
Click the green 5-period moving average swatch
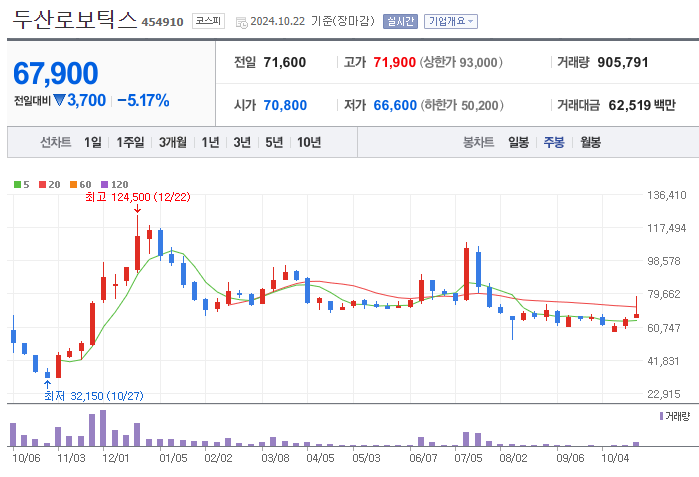17,185
